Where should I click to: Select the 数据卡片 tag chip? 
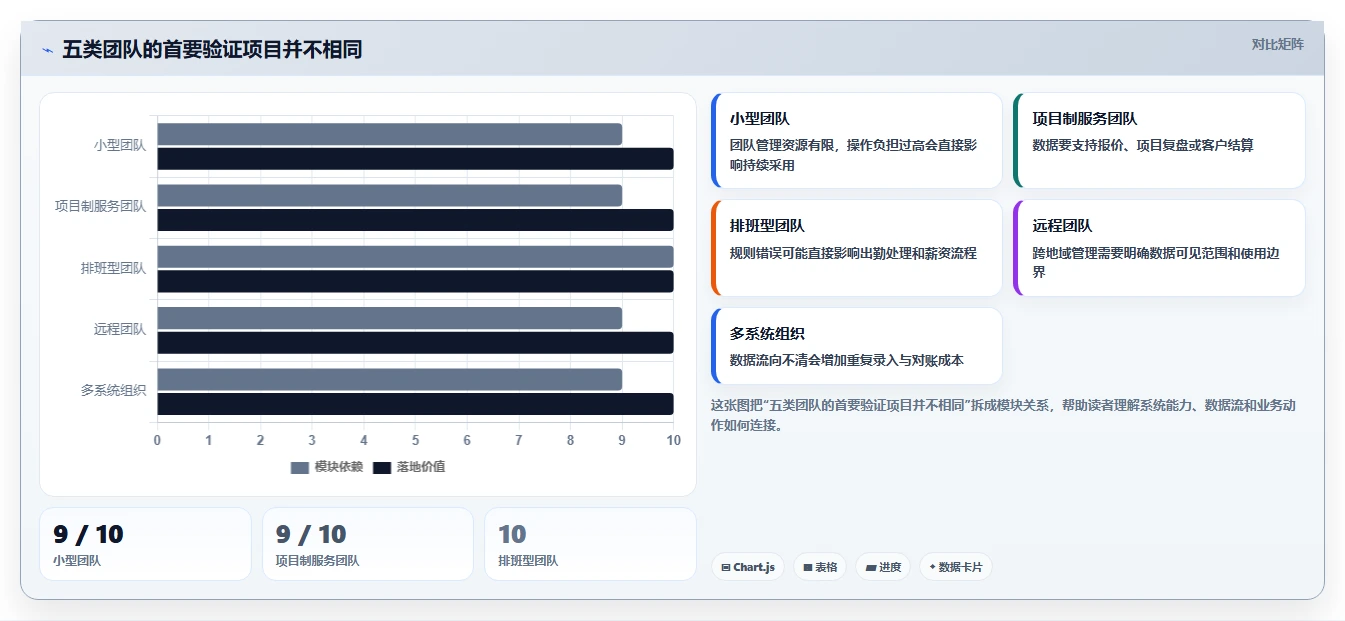[x=955, y=567]
